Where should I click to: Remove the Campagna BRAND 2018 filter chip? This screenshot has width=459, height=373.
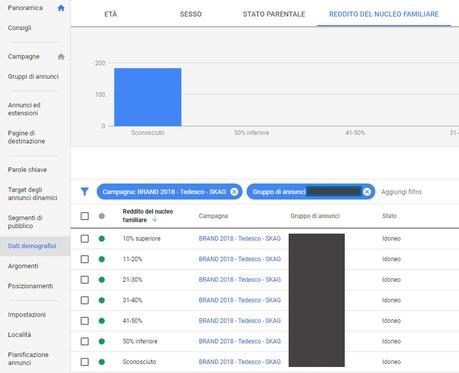coord(234,192)
